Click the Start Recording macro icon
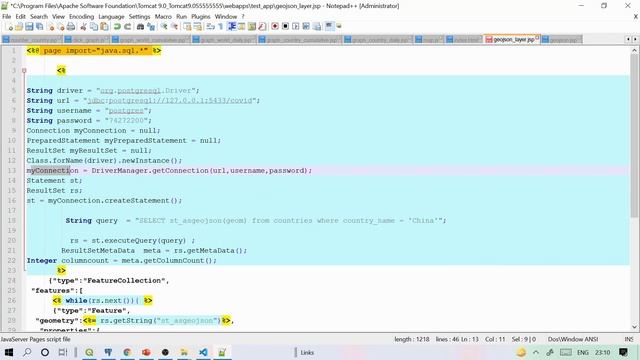 point(275,27)
